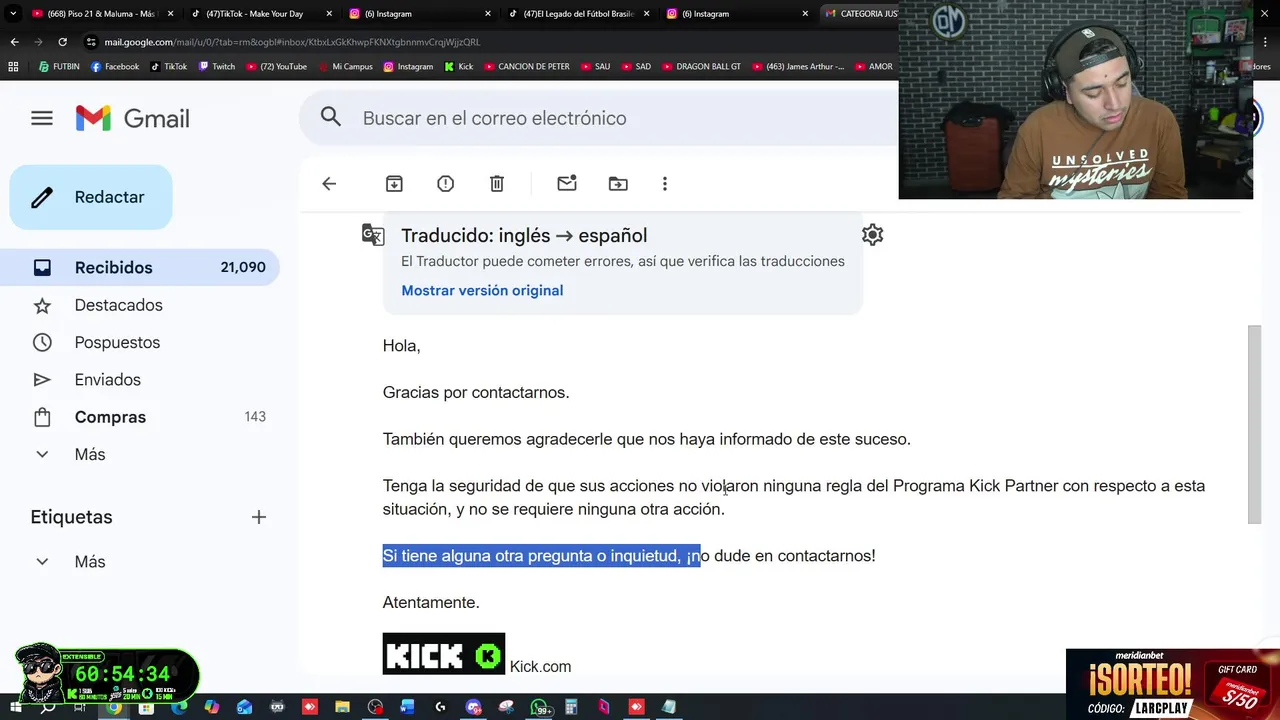Close the El Legado del Fútbol tab
Screen dimensions: 1280x720
tap(646, 14)
